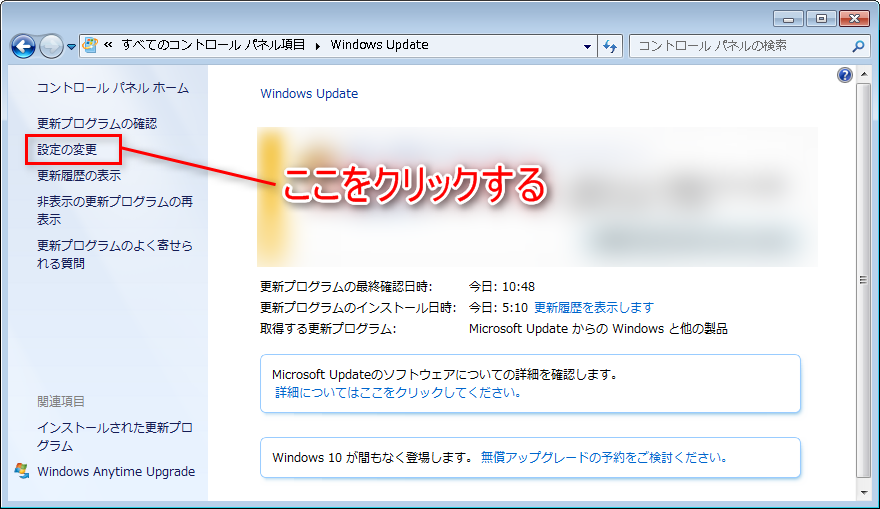Open 'Windows Anytime Upgrade' link
This screenshot has height=509, width=880.
pos(116,471)
